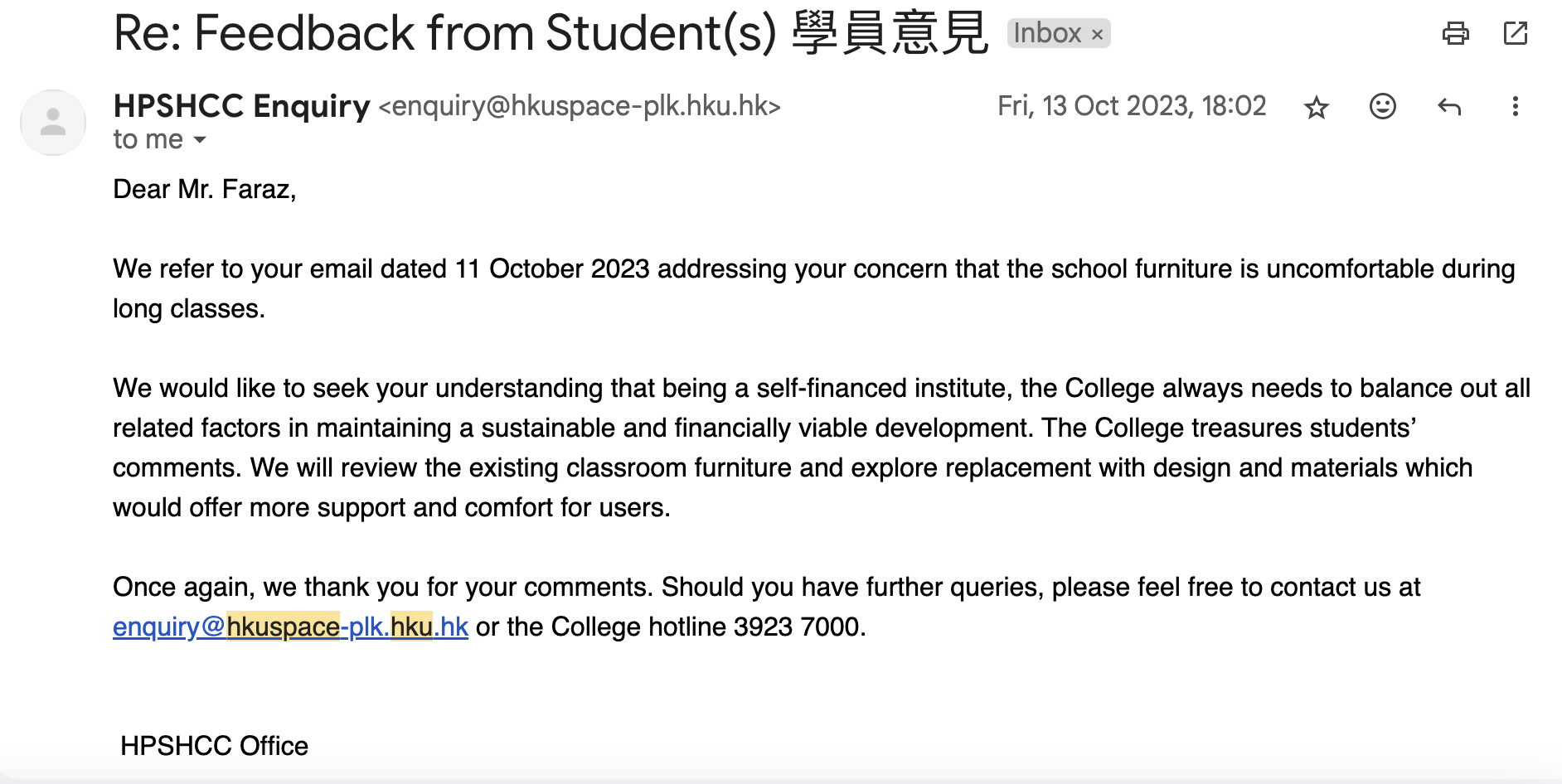Click the paragraph mentioning self-financed institute

pyautogui.click(x=821, y=448)
